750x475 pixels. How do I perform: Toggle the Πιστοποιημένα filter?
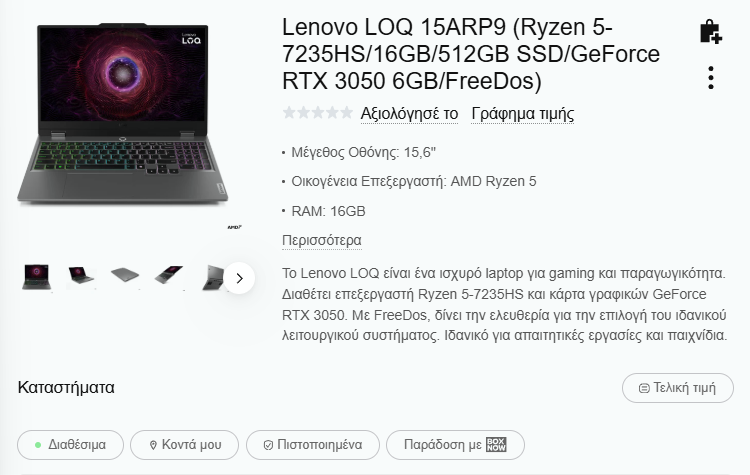(x=313, y=445)
